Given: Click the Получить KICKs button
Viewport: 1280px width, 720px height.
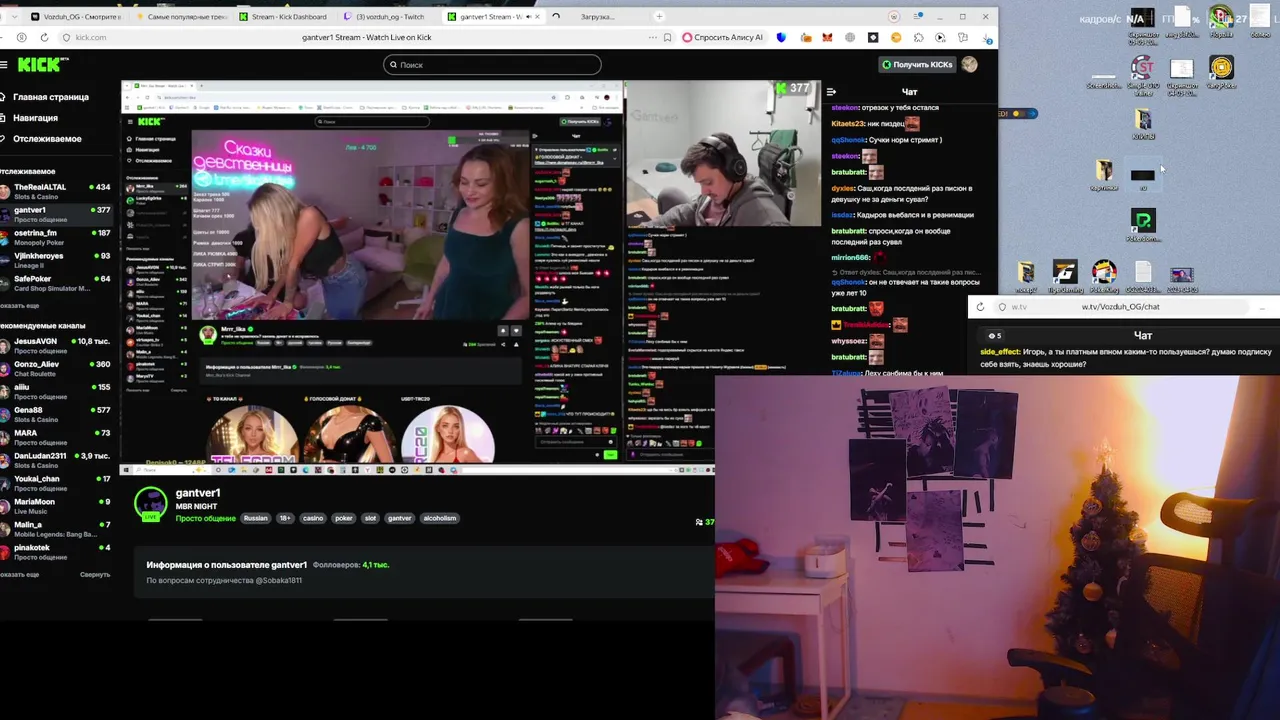Looking at the screenshot, I should (917, 64).
